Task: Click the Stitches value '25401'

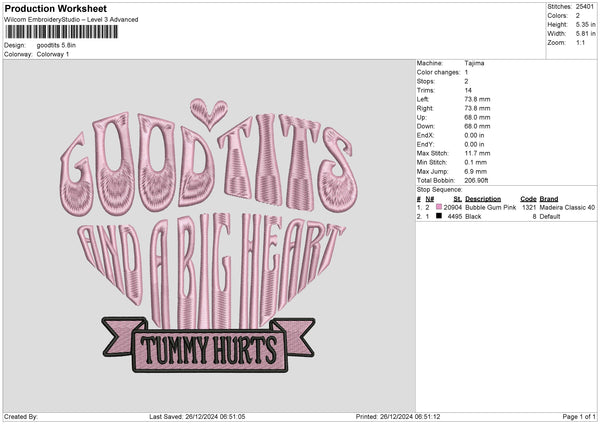Action: click(585, 7)
